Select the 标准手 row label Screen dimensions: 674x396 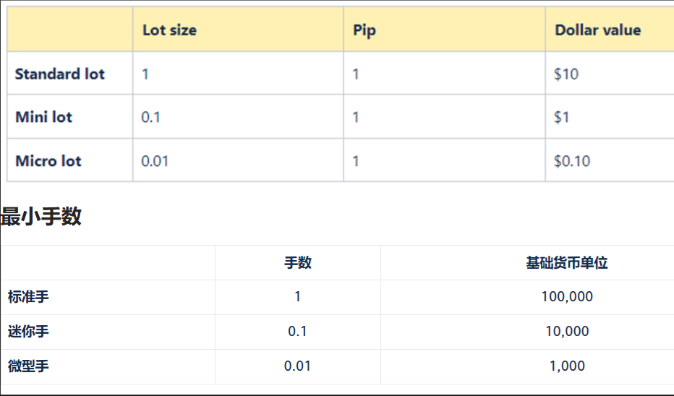point(28,297)
